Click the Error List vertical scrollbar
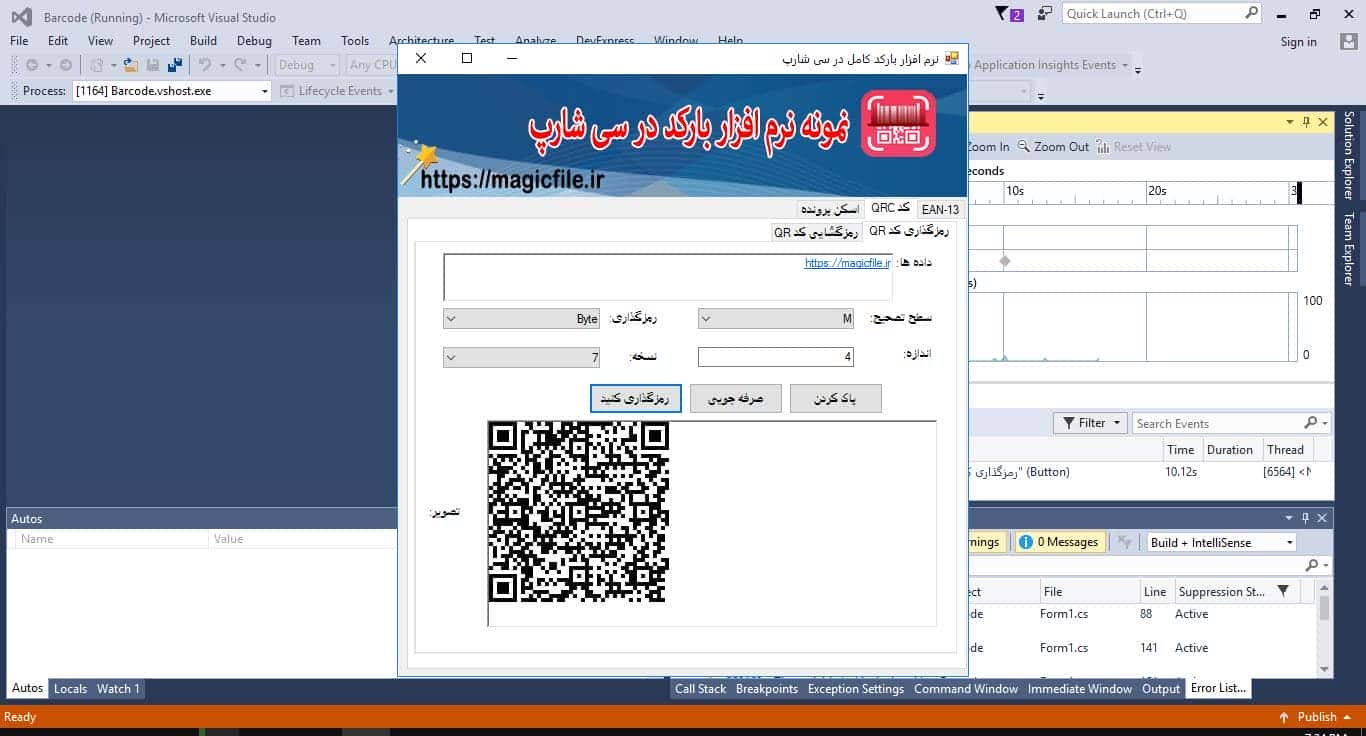Viewport: 1366px width, 736px height. pyautogui.click(x=1325, y=630)
